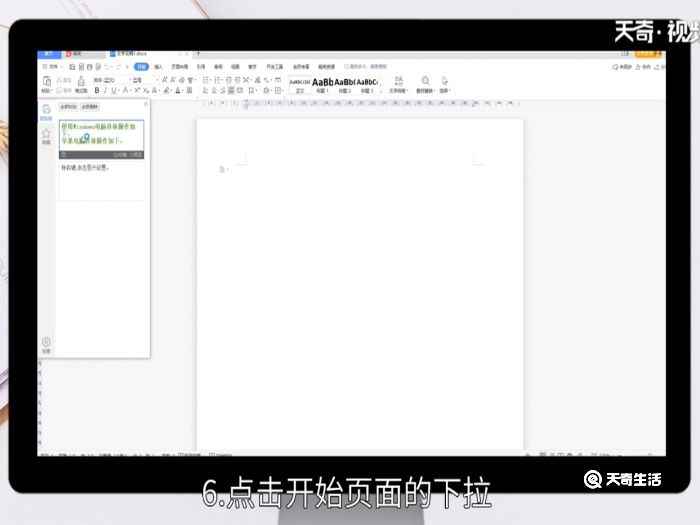Screen dimensions: 700x525
Task: Click the Find and Replace magnifier icon
Action: (425, 81)
